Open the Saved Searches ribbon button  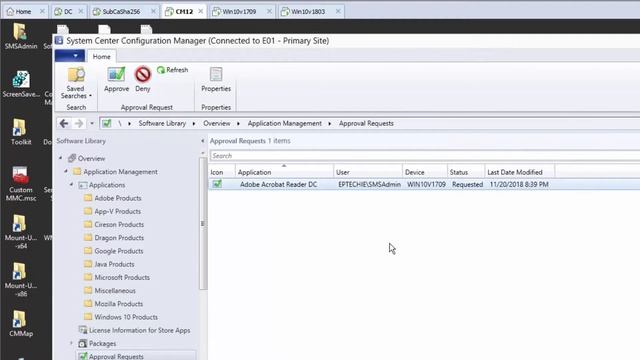pyautogui.click(x=76, y=83)
